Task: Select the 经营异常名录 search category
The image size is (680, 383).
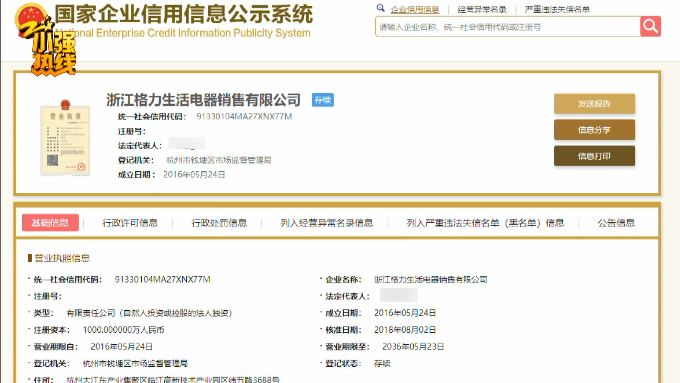Action: click(482, 9)
